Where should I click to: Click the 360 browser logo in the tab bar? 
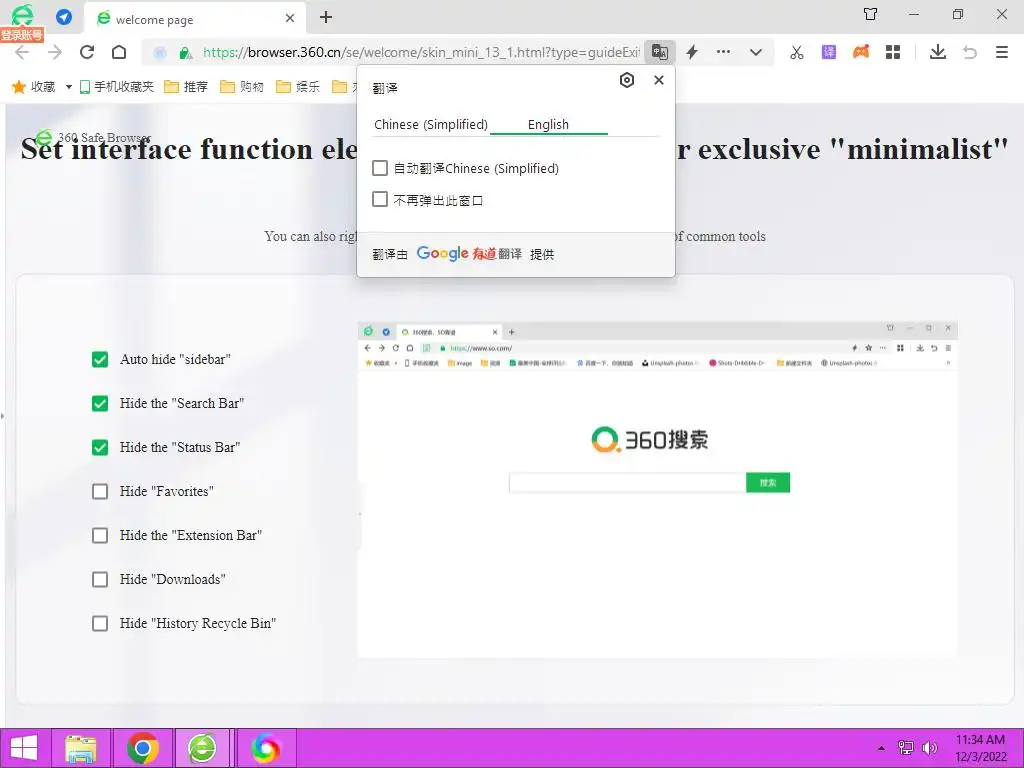pos(22,14)
